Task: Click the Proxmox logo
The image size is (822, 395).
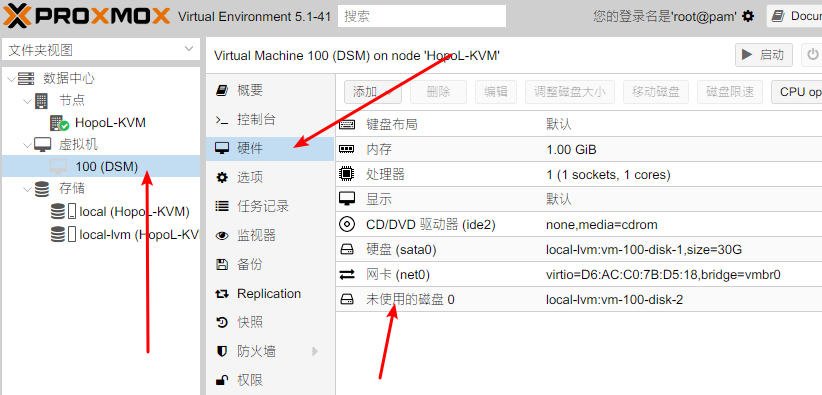Action: pyautogui.click(x=86, y=16)
